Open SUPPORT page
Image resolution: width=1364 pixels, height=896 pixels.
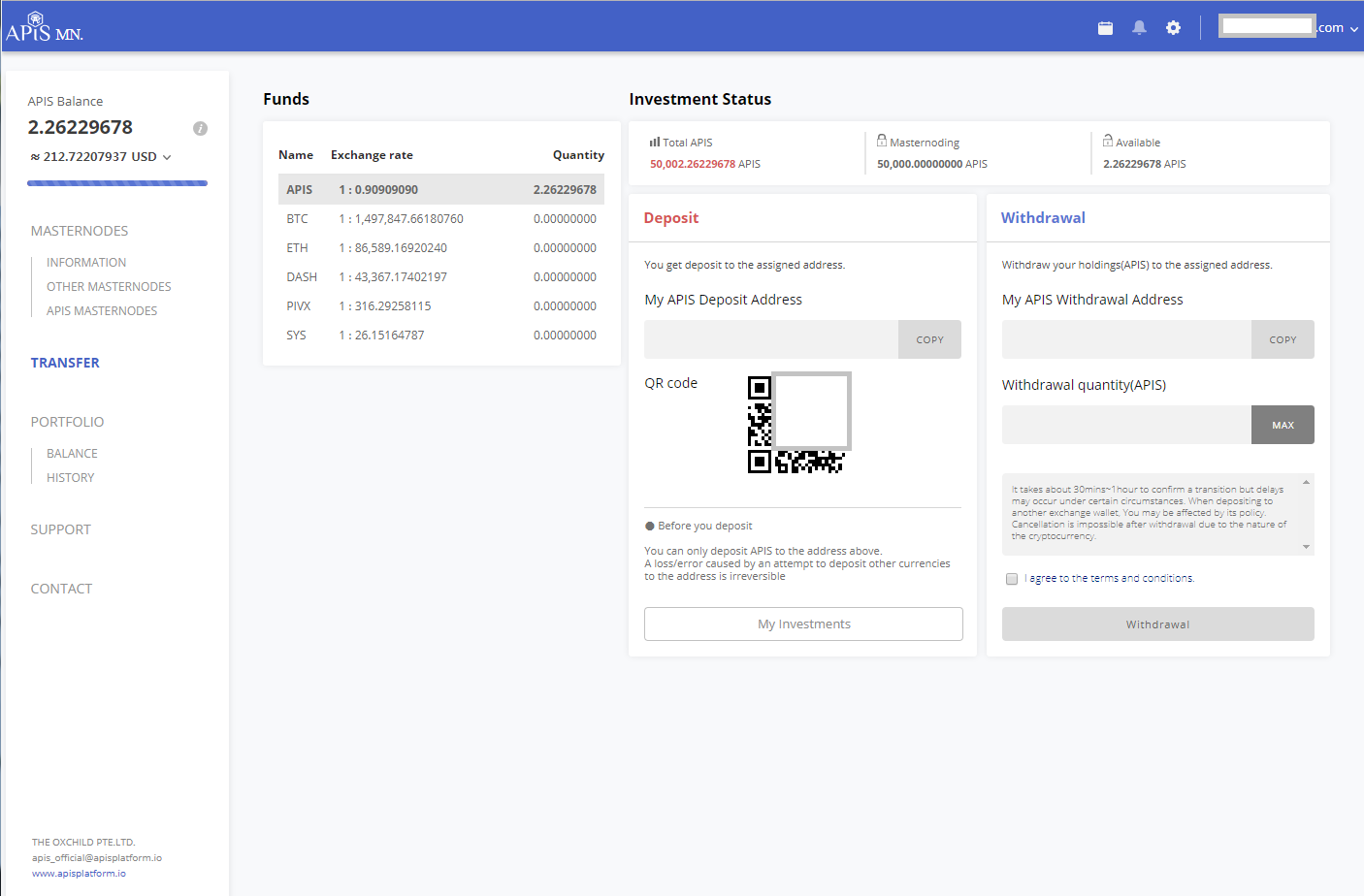[x=60, y=529]
